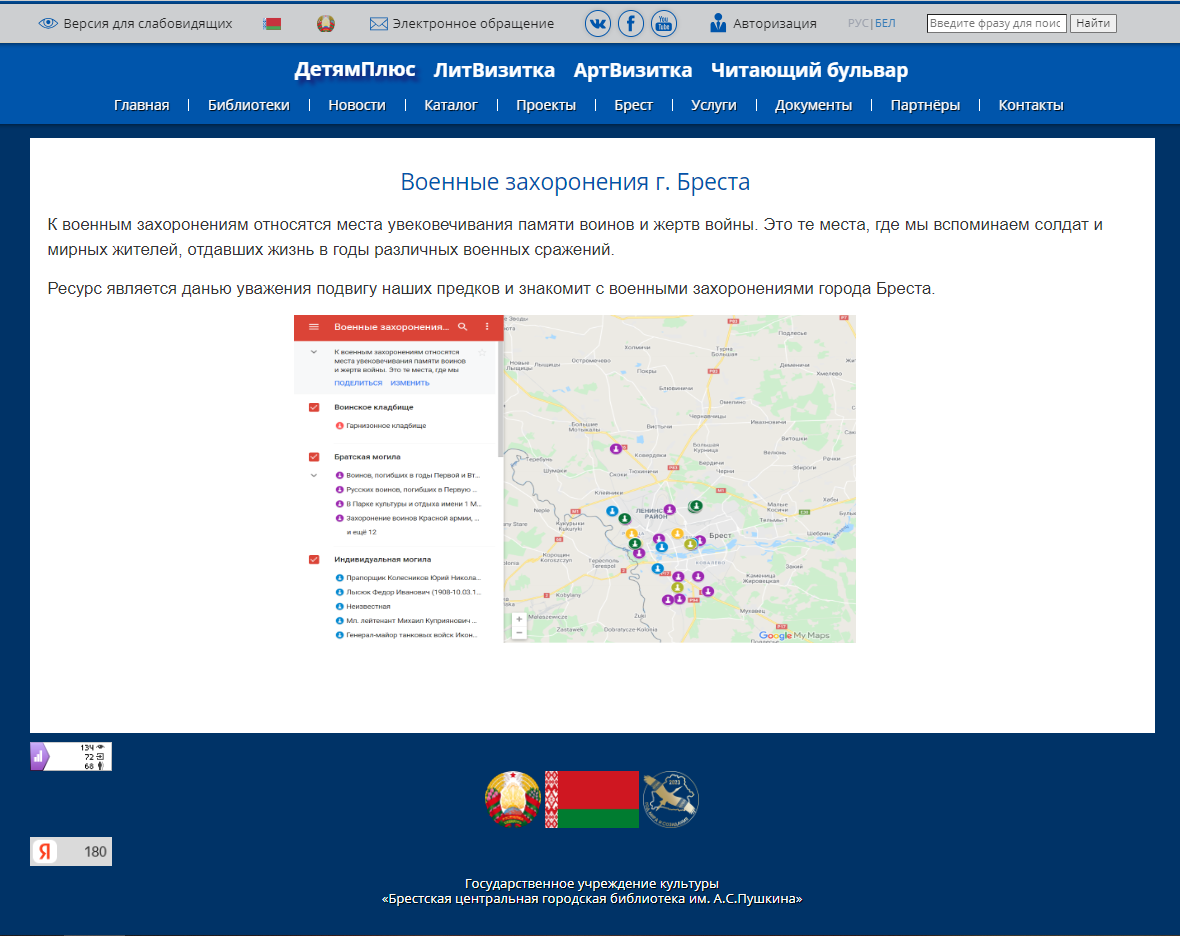Open the Facebook page icon
Viewport: 1180px width, 936px height.
coord(630,23)
